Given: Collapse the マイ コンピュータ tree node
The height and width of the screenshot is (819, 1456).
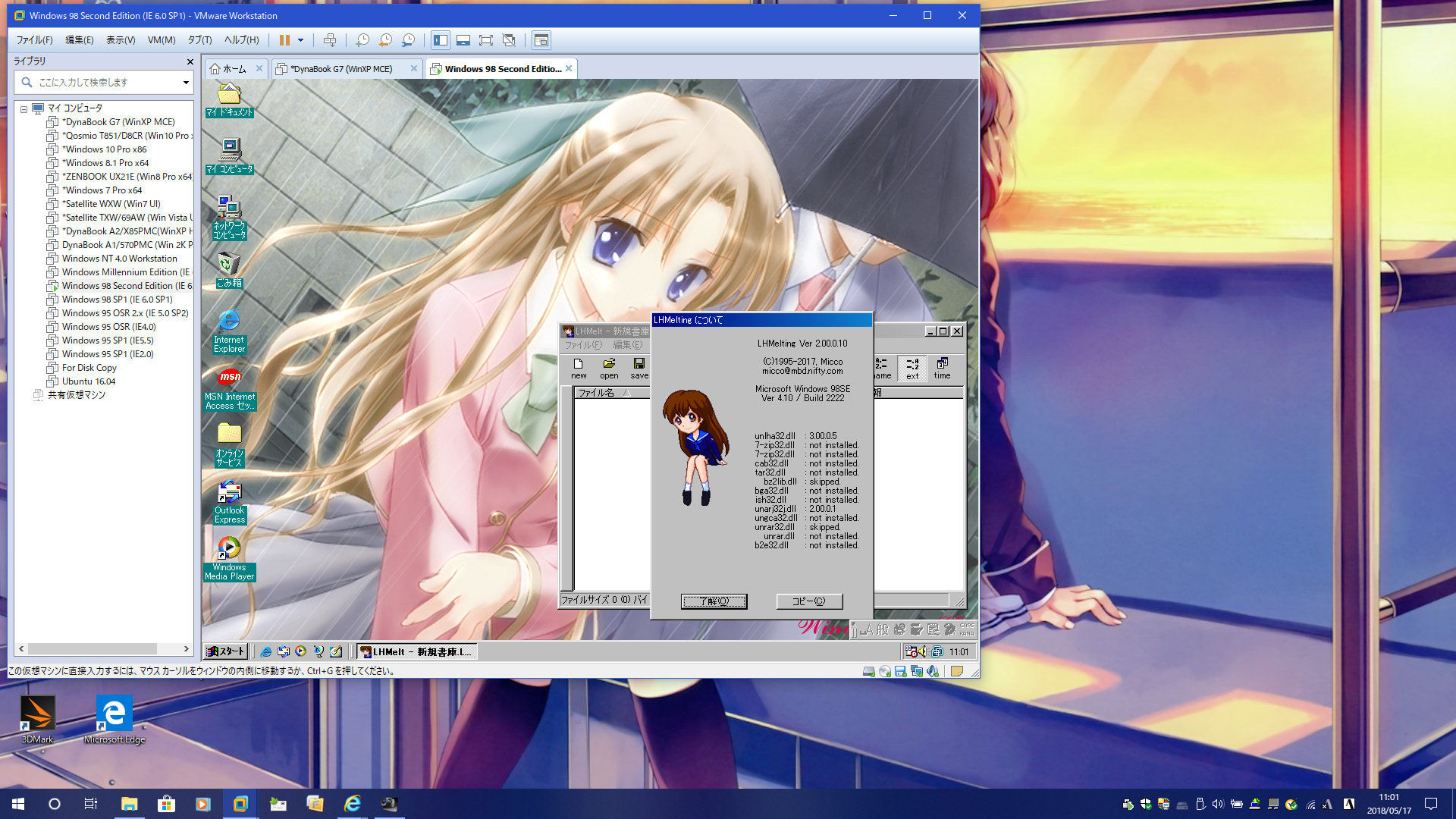Looking at the screenshot, I should [24, 108].
